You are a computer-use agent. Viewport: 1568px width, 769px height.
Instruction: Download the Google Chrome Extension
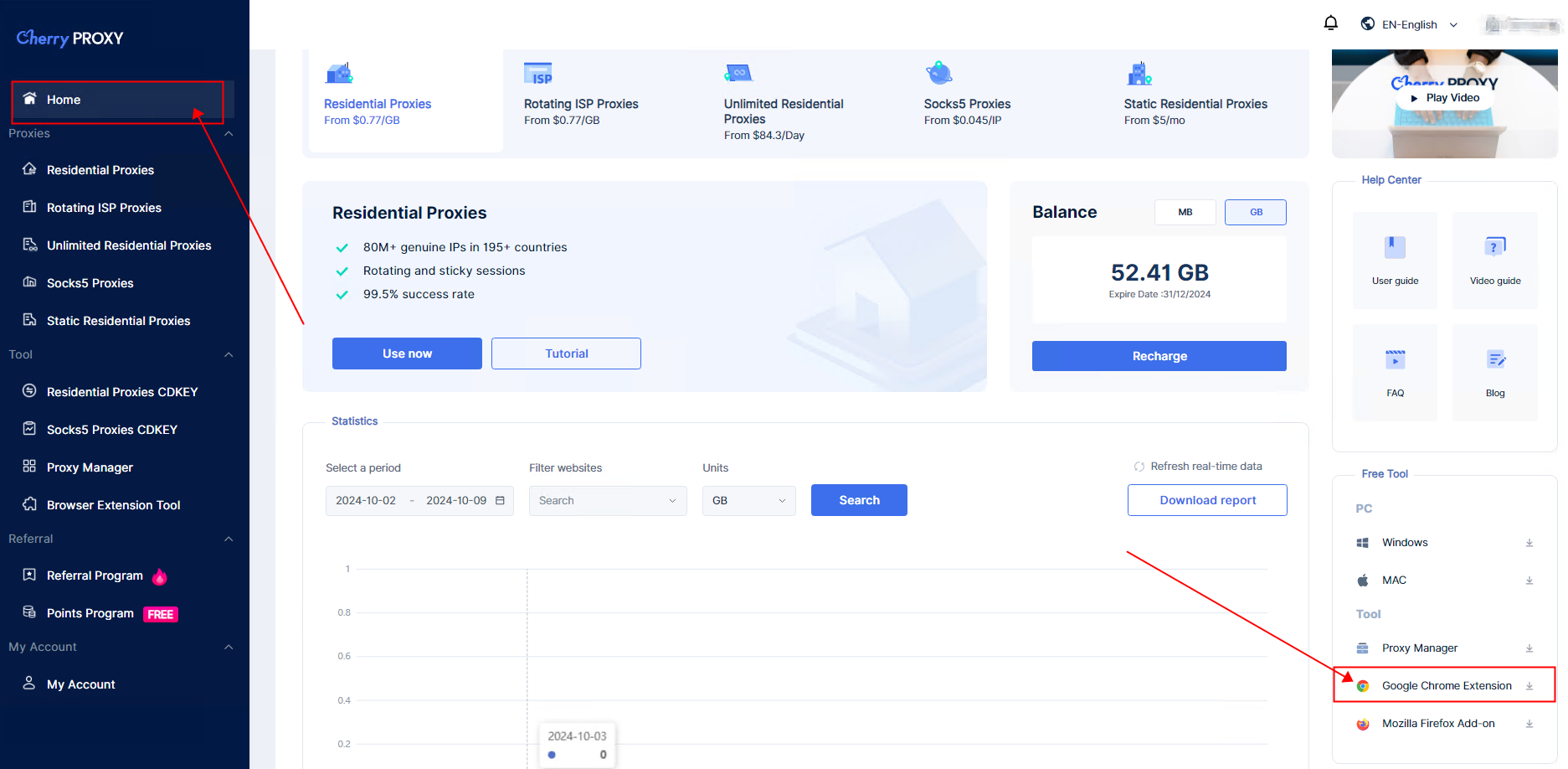click(1529, 686)
